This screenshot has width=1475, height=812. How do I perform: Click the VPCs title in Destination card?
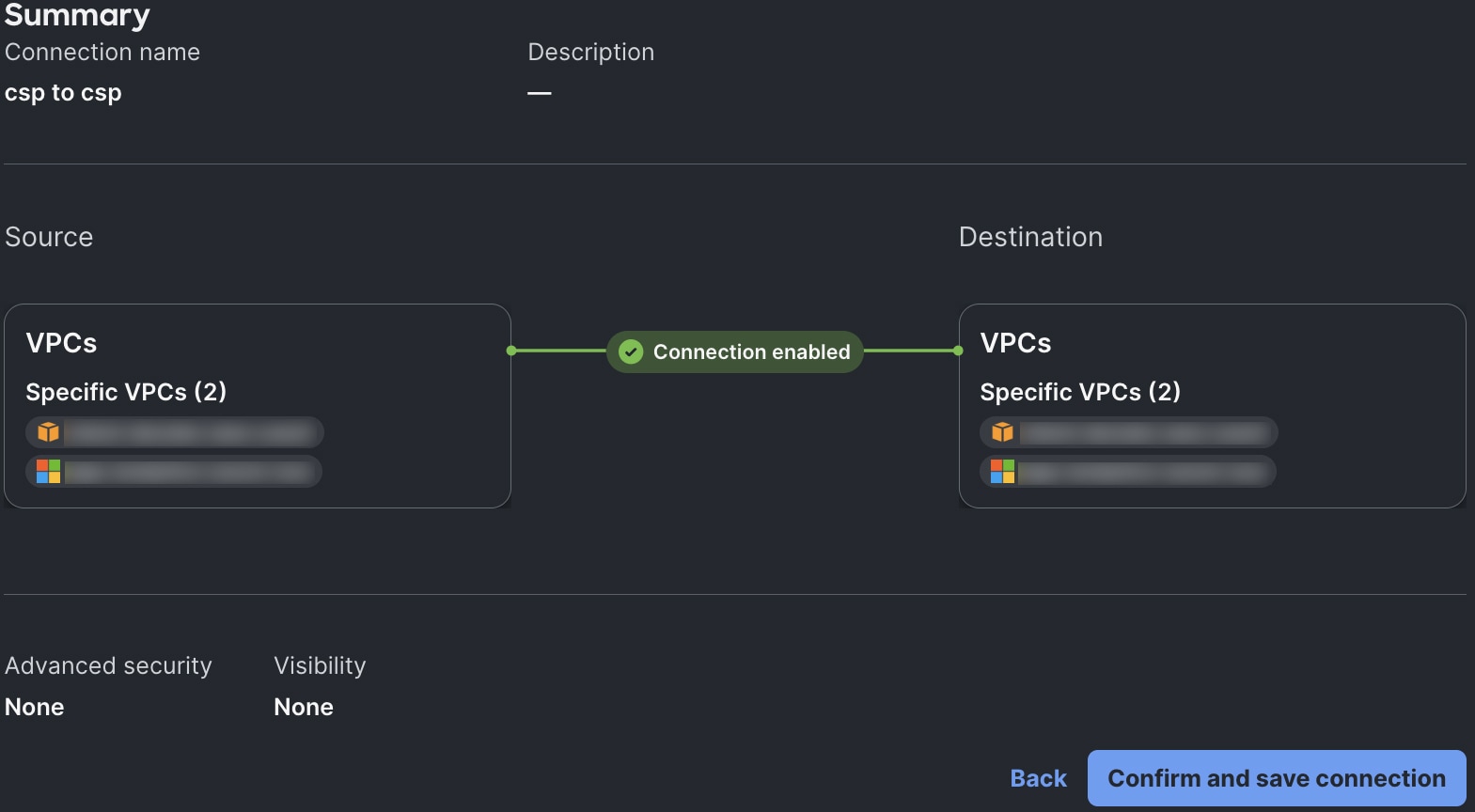point(1015,343)
